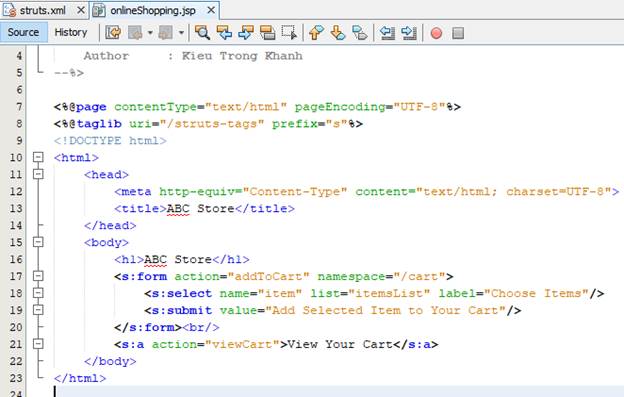Viewport: 624px width, 397px height.
Task: Click the 'viewCart' action value
Action: click(x=242, y=344)
